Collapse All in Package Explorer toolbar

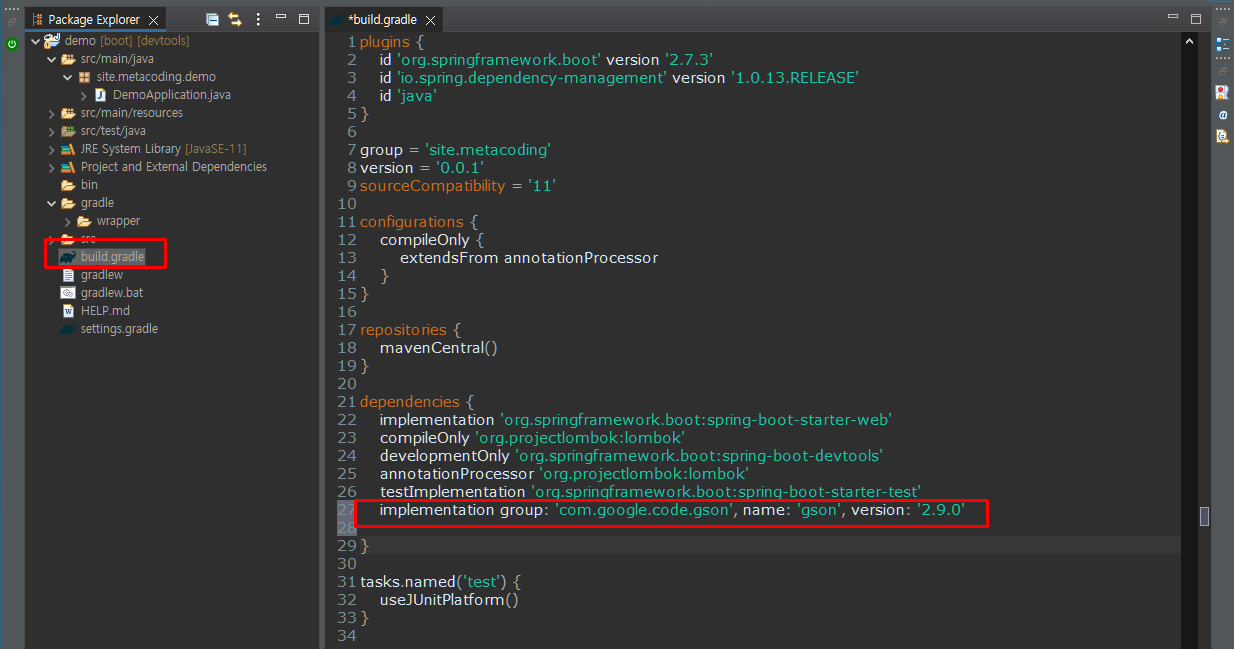212,19
